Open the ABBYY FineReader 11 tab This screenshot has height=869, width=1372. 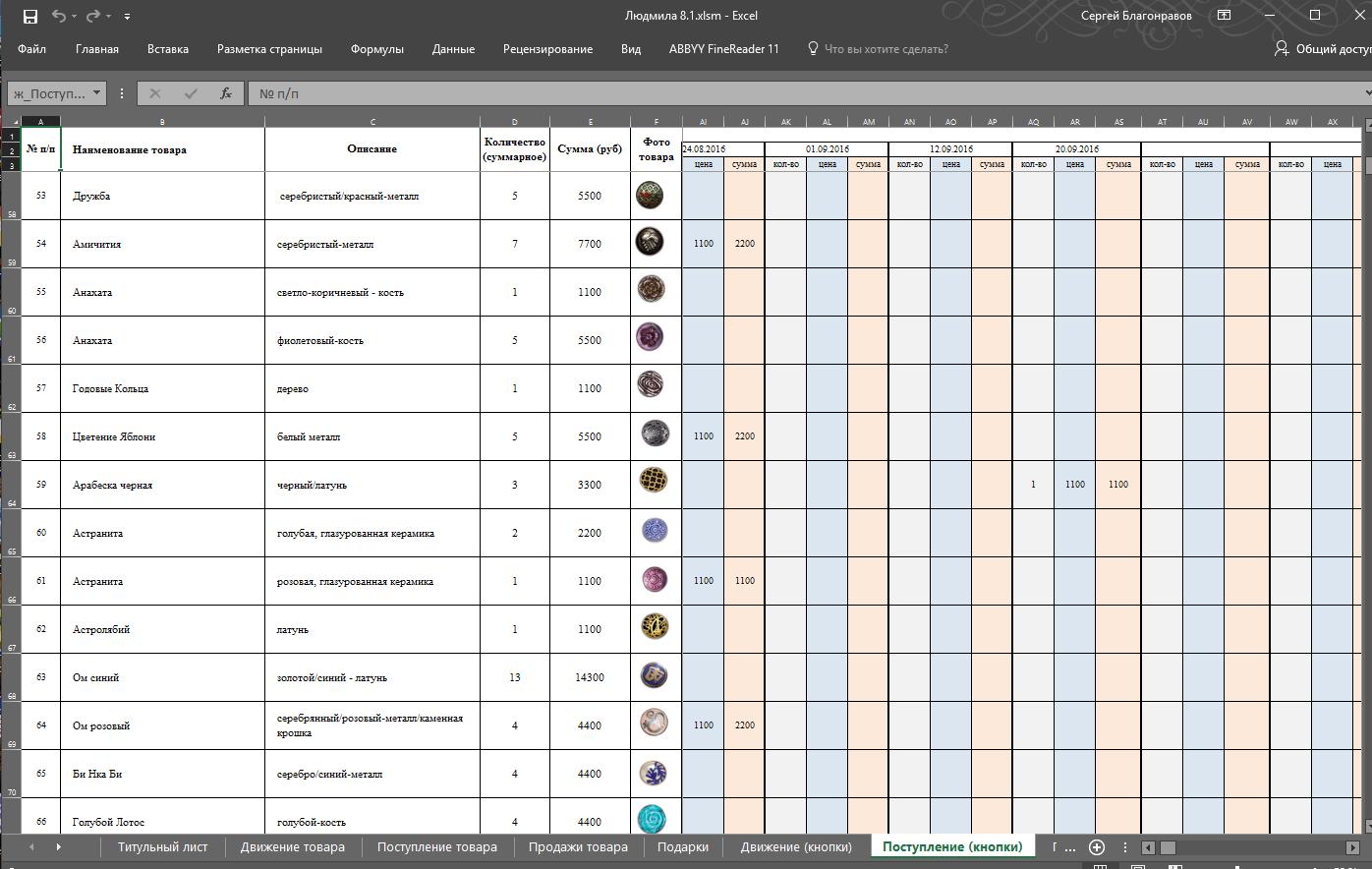pos(723,49)
